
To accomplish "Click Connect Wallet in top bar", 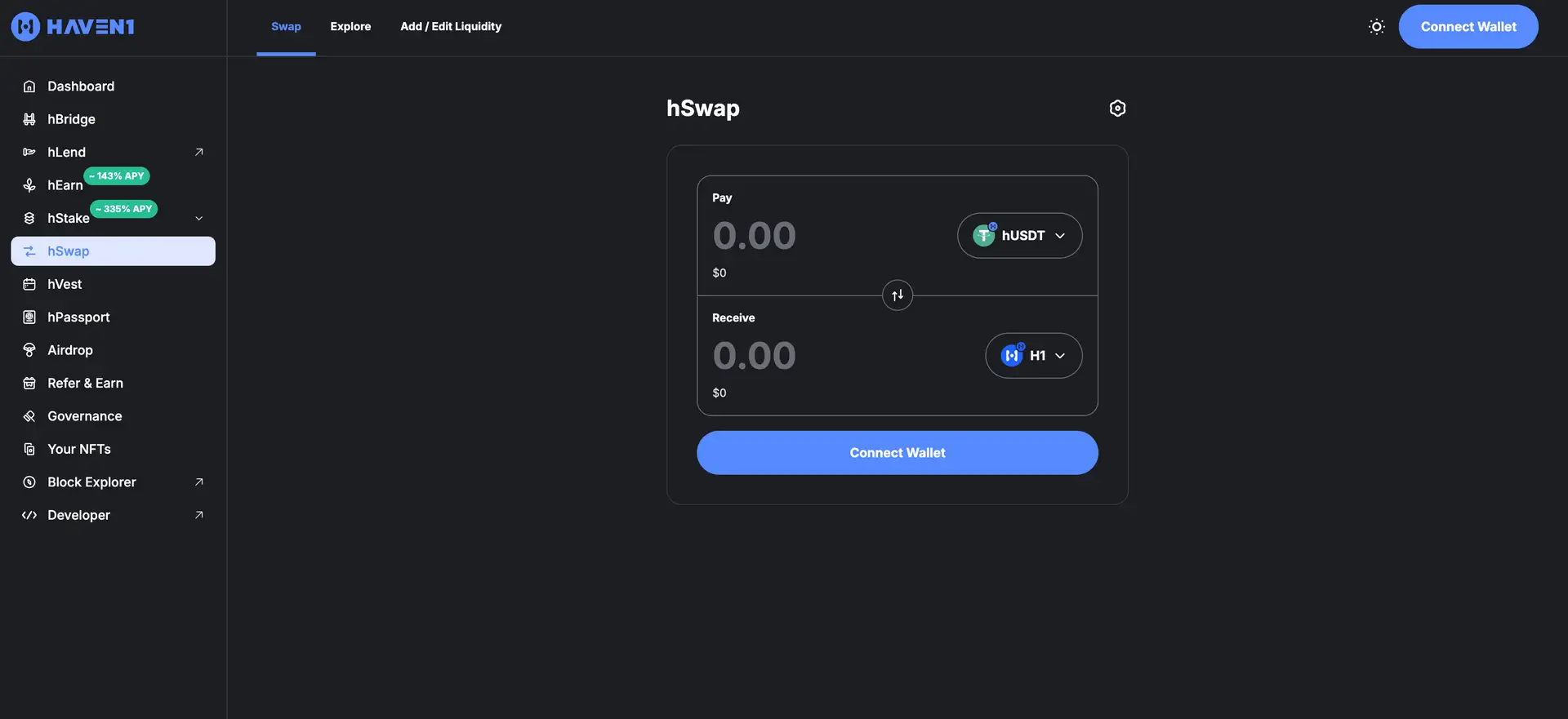I will click(1468, 27).
